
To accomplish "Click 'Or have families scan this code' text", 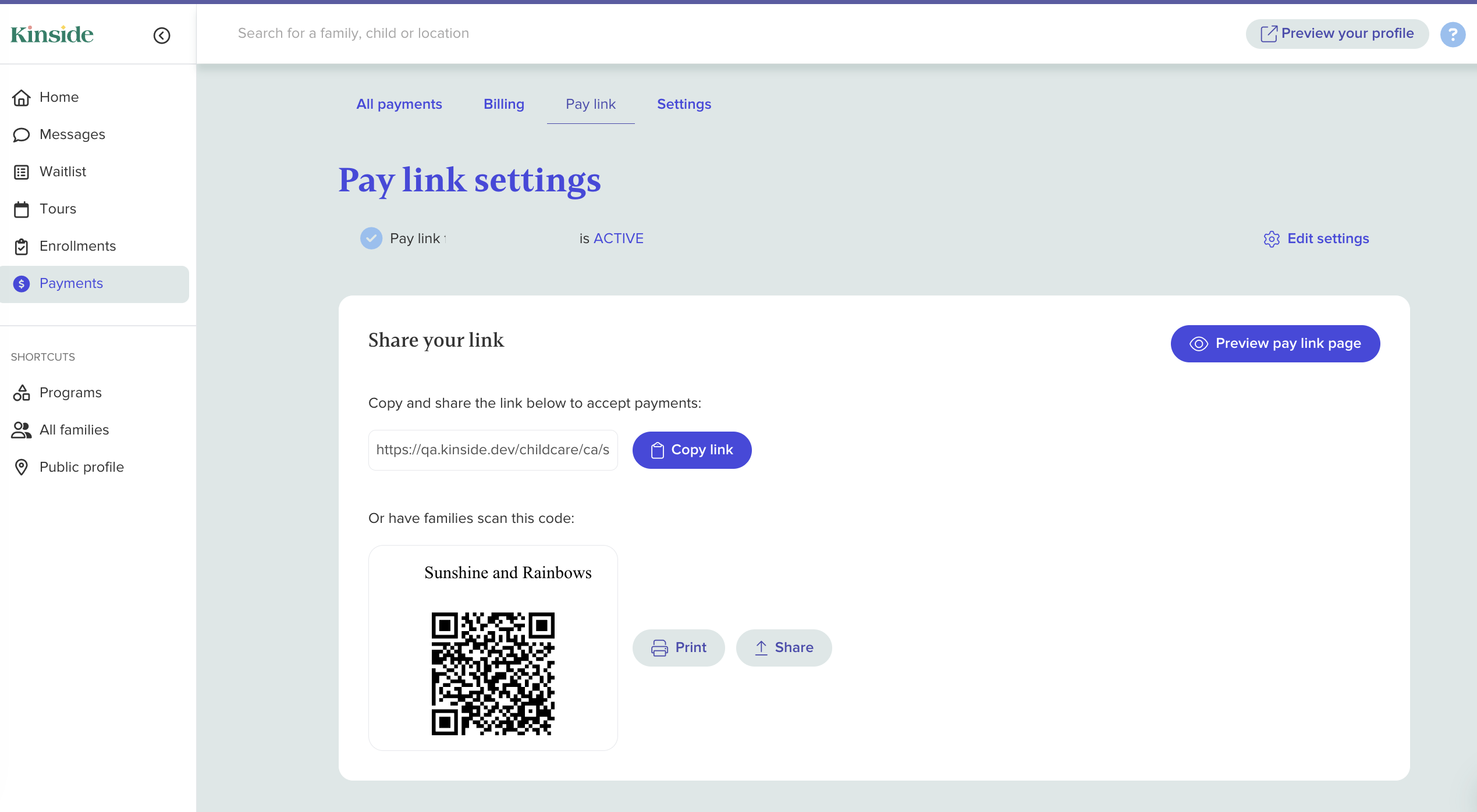I will point(471,518).
